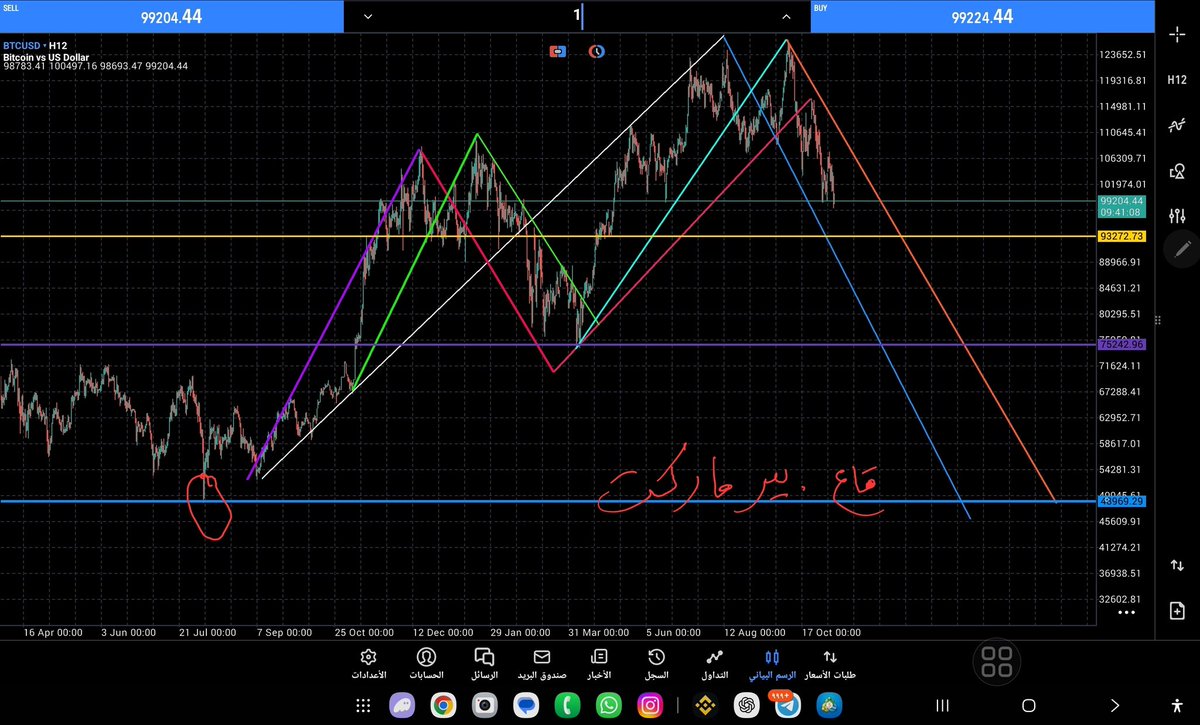Grab the side panel drag handle dots
The image size is (1200, 725).
point(1159,320)
